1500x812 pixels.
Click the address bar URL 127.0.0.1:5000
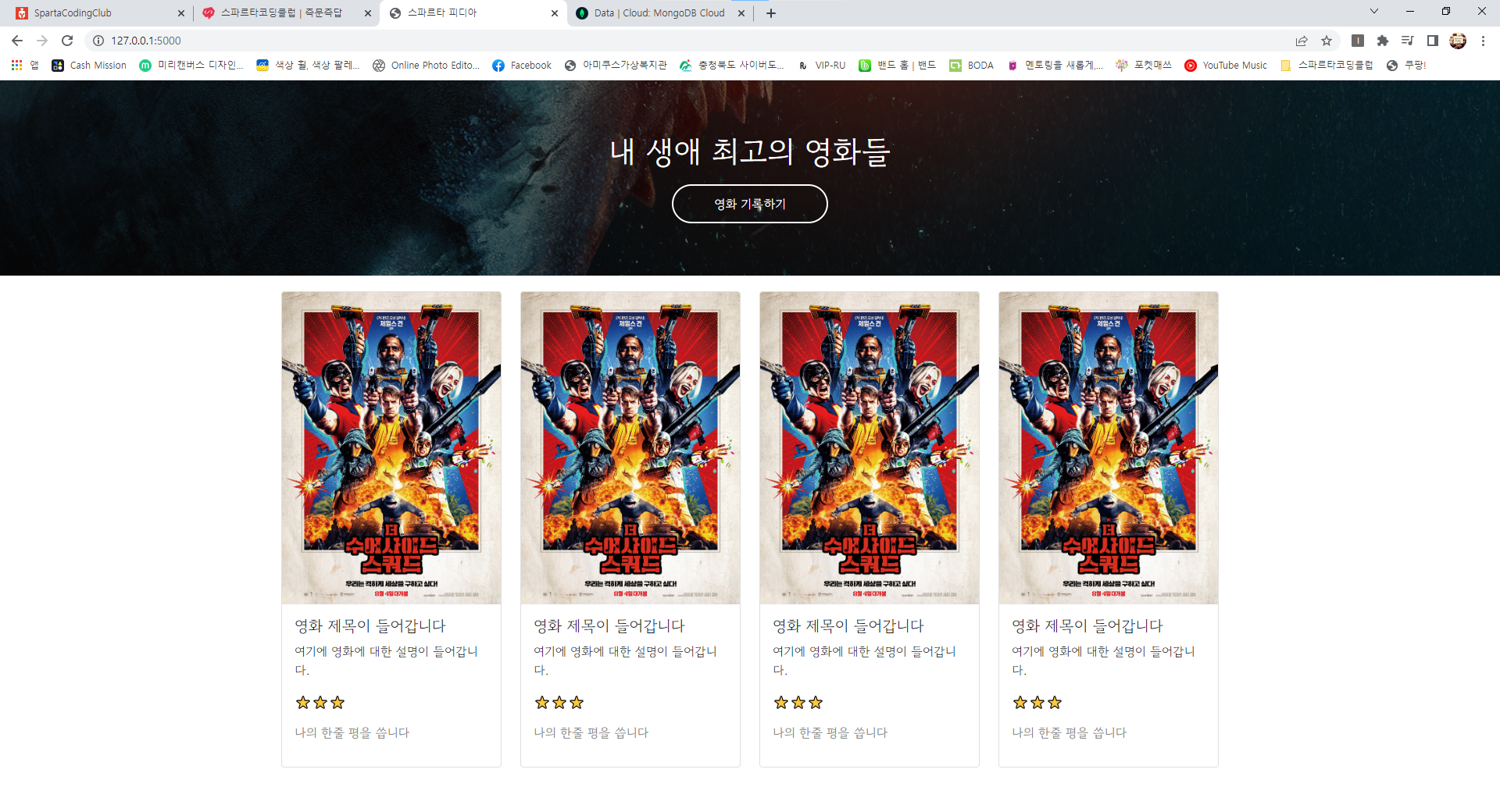pos(146,41)
